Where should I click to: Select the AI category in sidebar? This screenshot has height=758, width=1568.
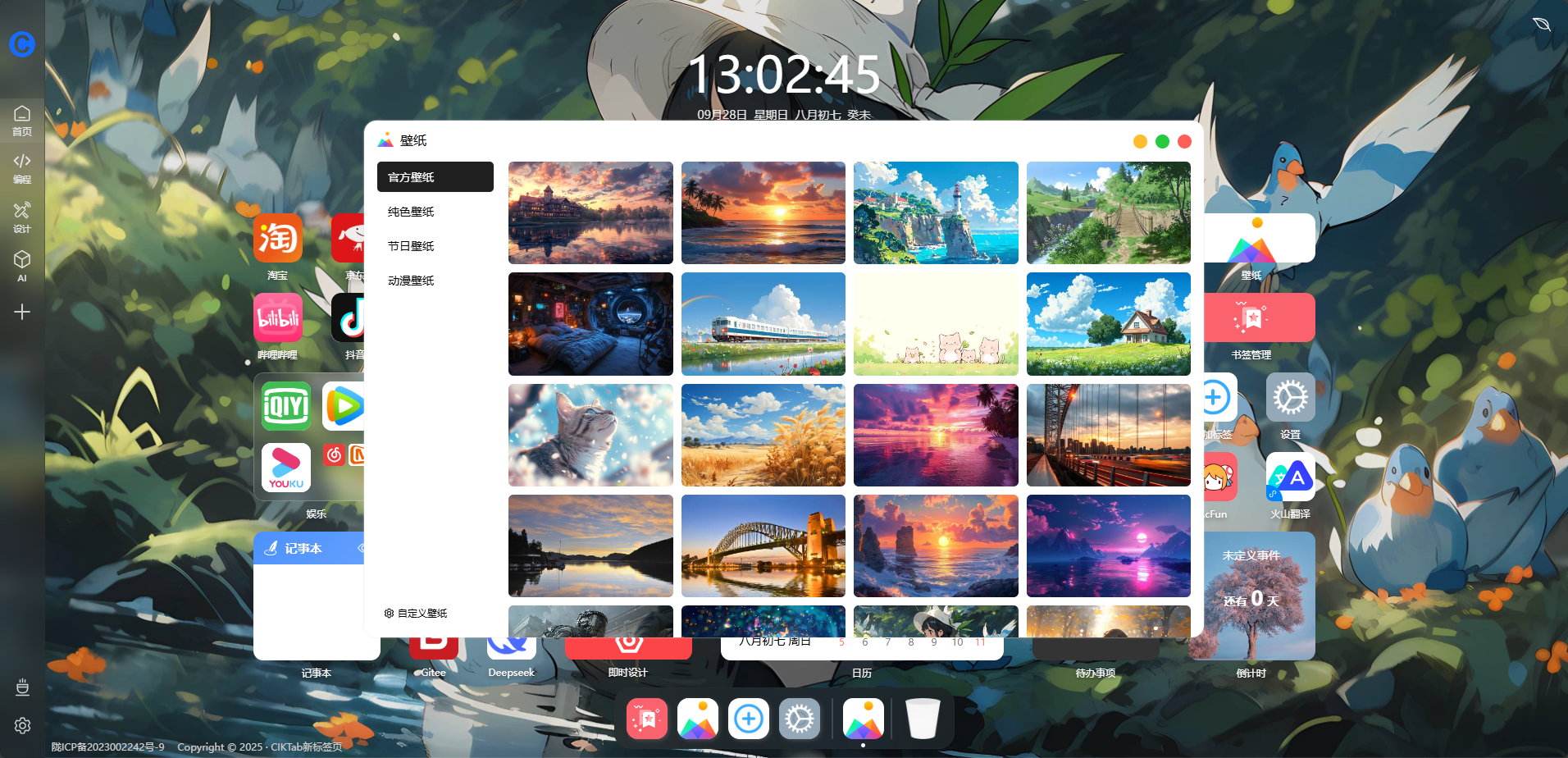click(22, 266)
